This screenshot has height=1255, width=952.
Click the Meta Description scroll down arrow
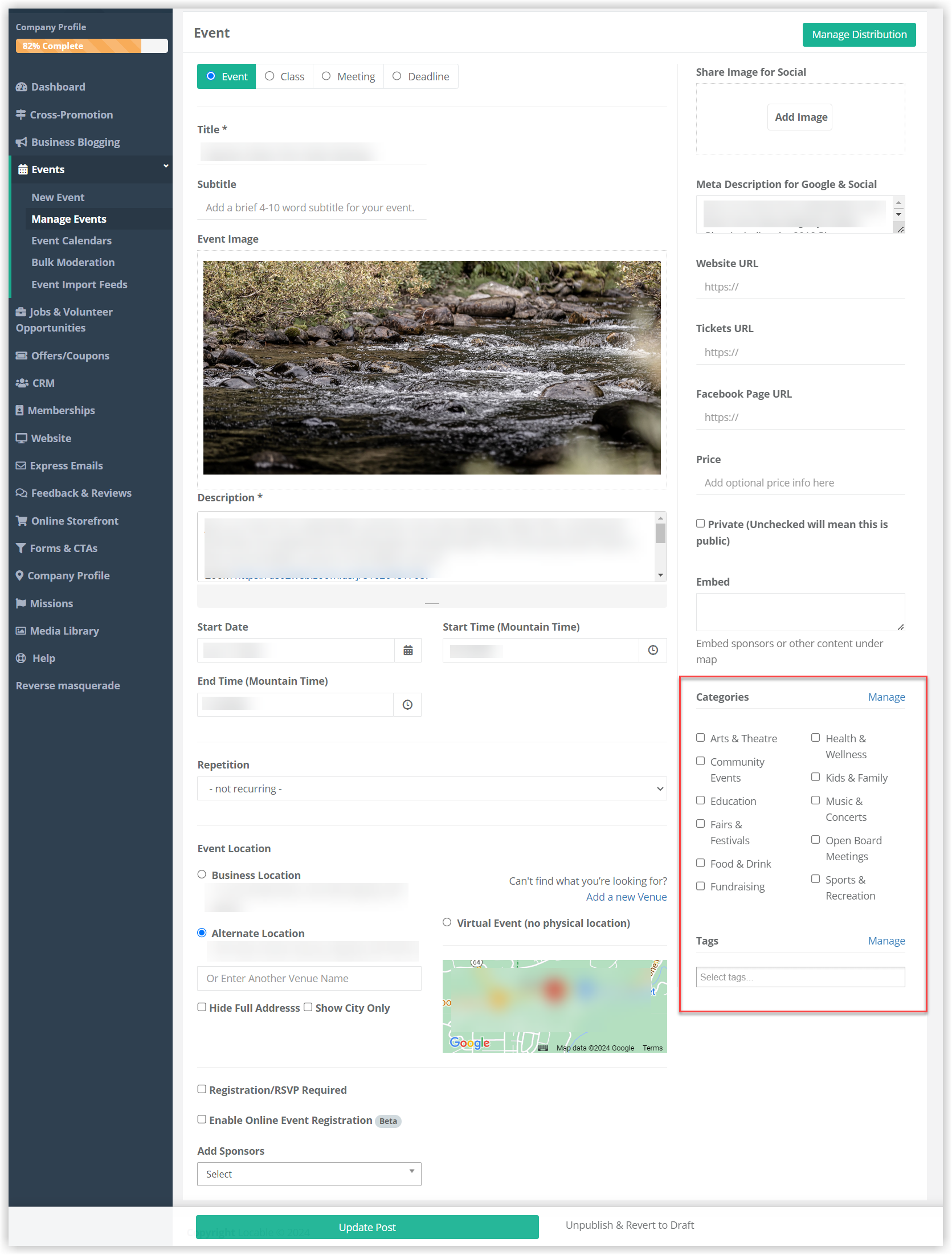pyautogui.click(x=898, y=214)
